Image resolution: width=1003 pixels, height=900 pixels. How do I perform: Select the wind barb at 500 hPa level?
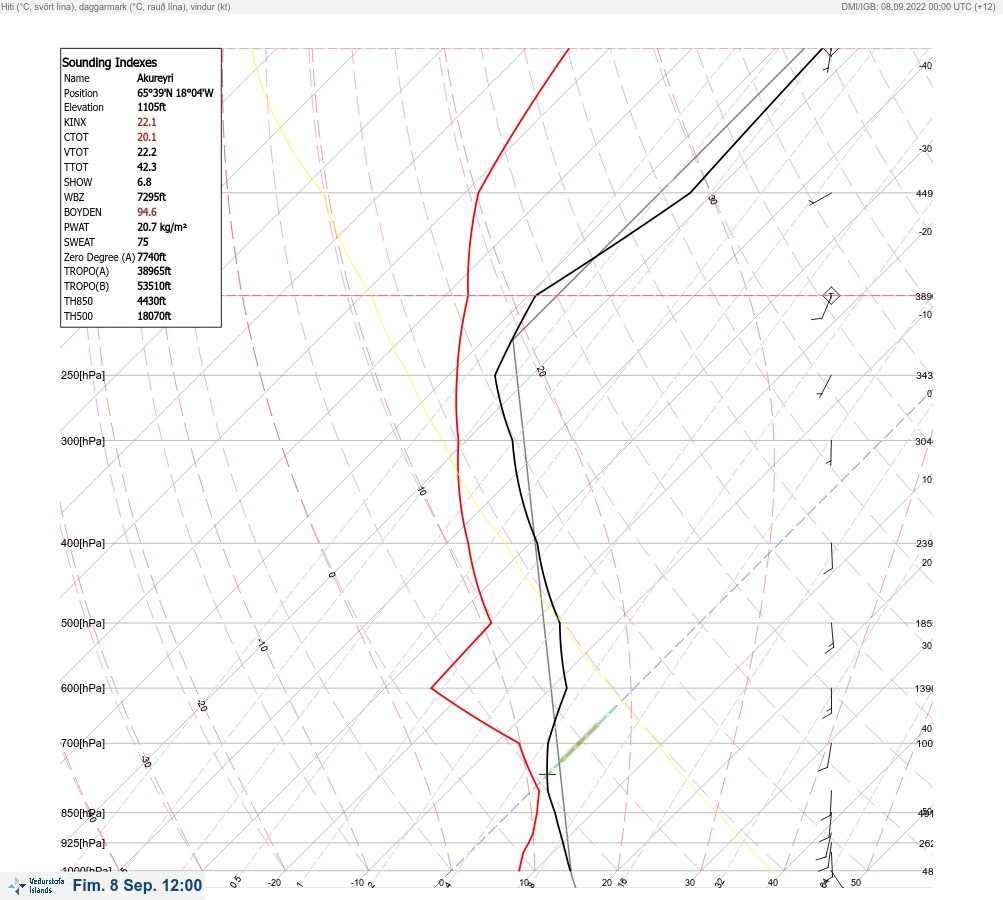[x=830, y=638]
